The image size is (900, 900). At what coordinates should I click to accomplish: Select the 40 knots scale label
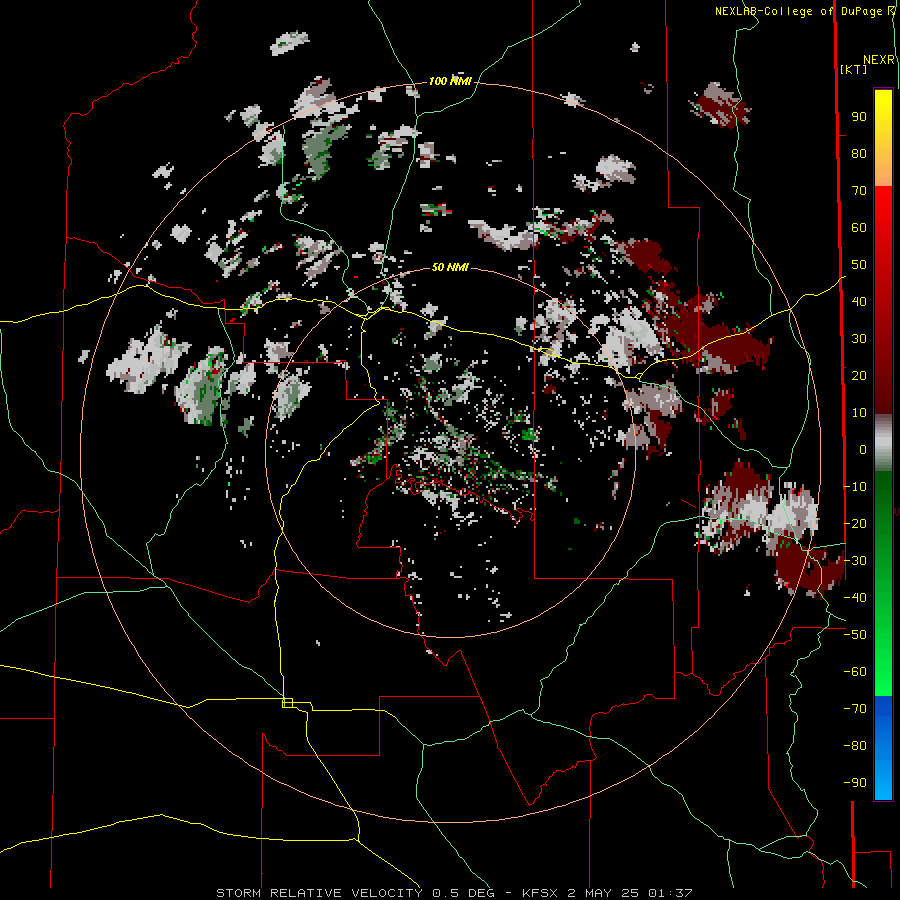pos(859,302)
